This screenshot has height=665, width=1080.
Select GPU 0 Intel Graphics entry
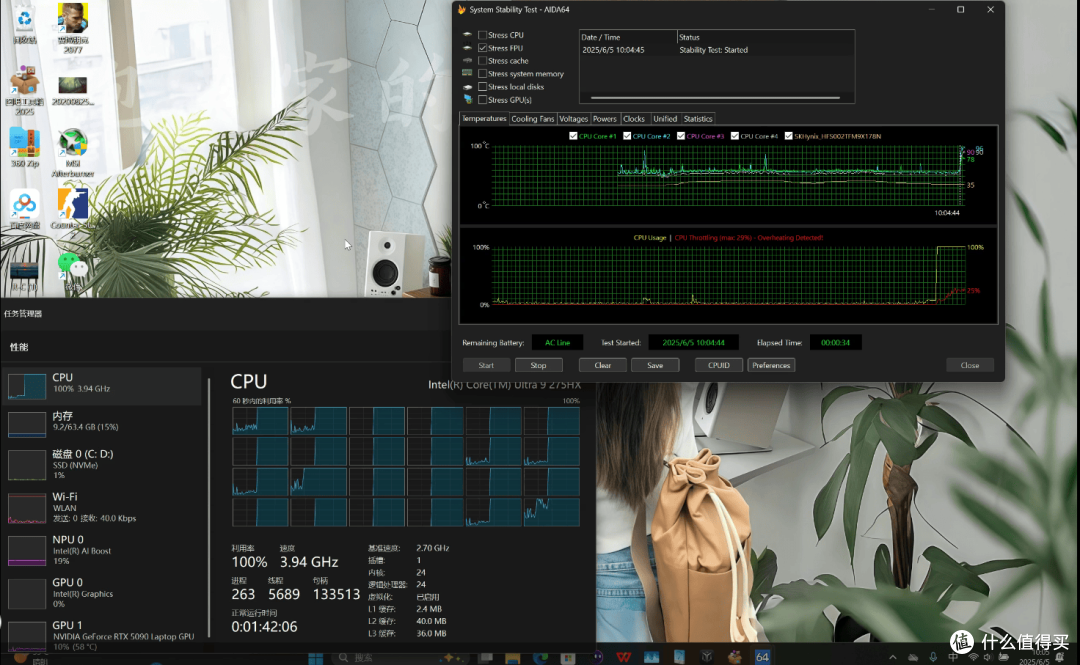click(103, 593)
